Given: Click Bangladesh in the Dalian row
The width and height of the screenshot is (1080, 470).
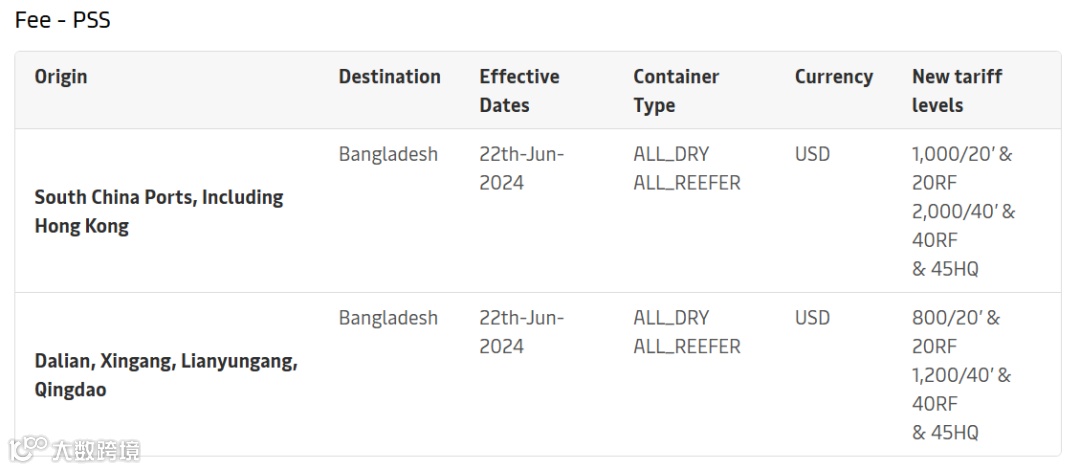Looking at the screenshot, I should [x=388, y=318].
